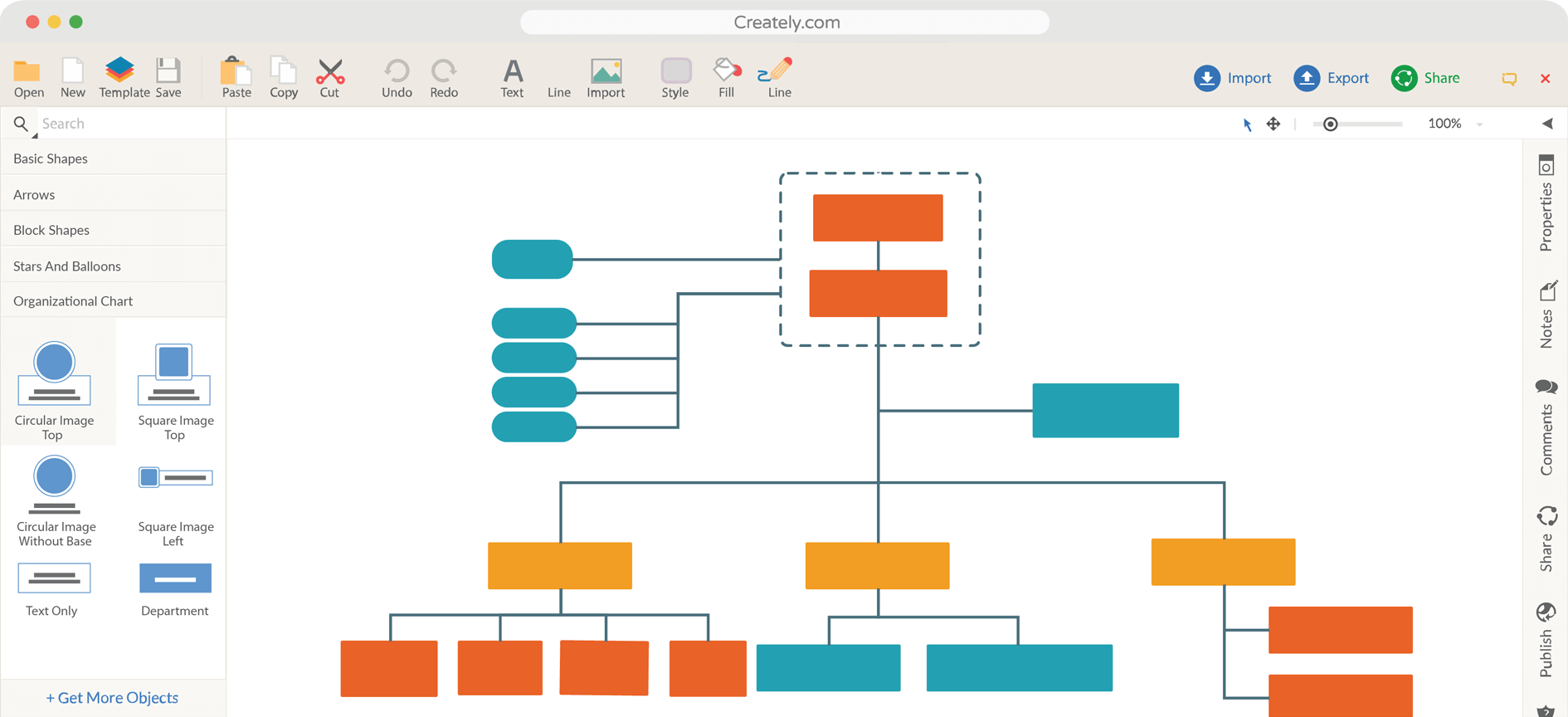Open the Properties side tab
The width and height of the screenshot is (1568, 717).
[x=1546, y=203]
